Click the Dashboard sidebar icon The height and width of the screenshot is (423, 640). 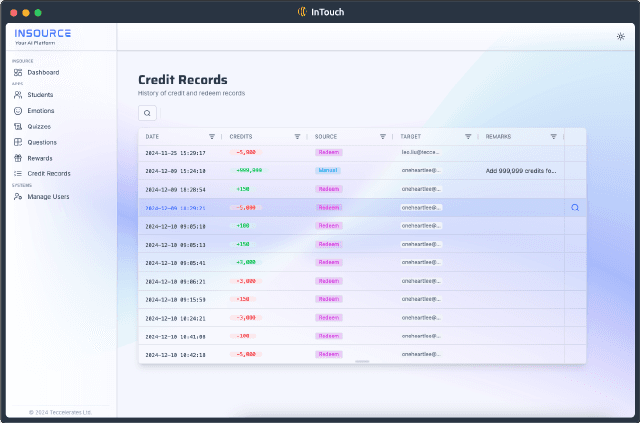point(18,73)
